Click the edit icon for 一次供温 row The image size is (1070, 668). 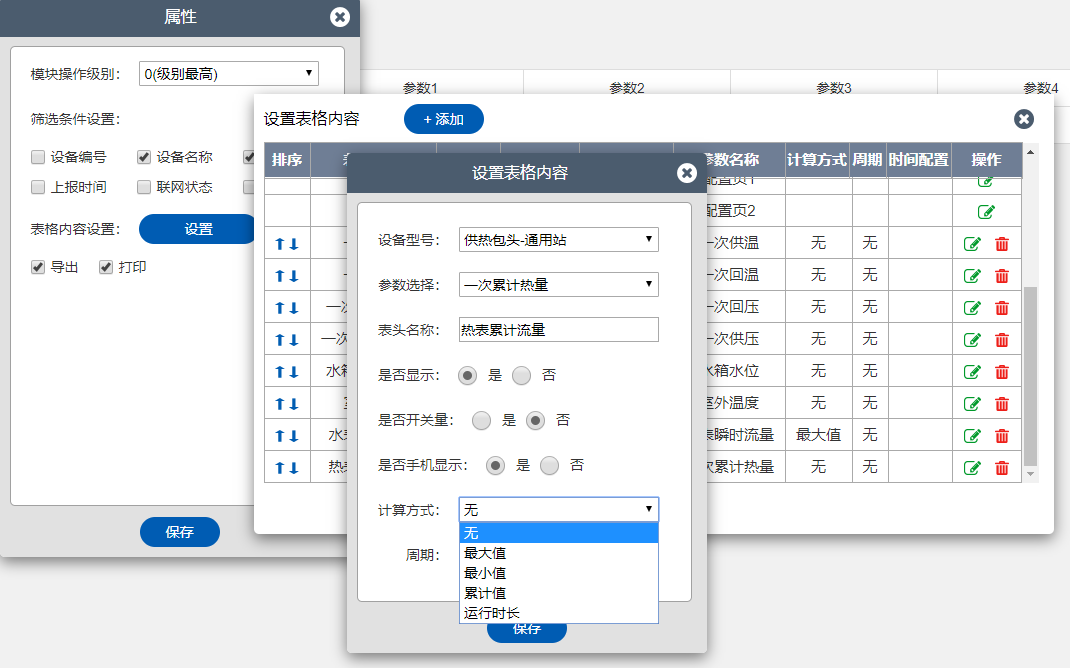point(971,243)
